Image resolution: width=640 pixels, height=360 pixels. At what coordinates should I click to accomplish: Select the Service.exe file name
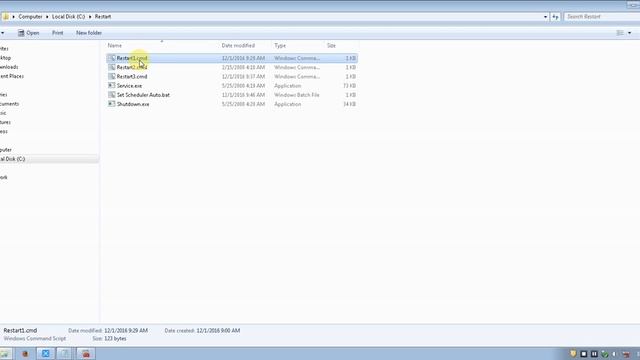pos(129,86)
